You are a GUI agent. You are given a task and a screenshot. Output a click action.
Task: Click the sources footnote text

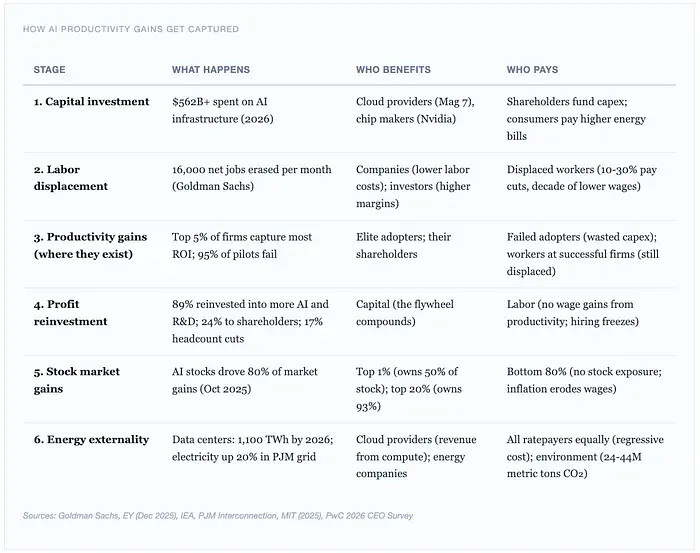[218, 516]
